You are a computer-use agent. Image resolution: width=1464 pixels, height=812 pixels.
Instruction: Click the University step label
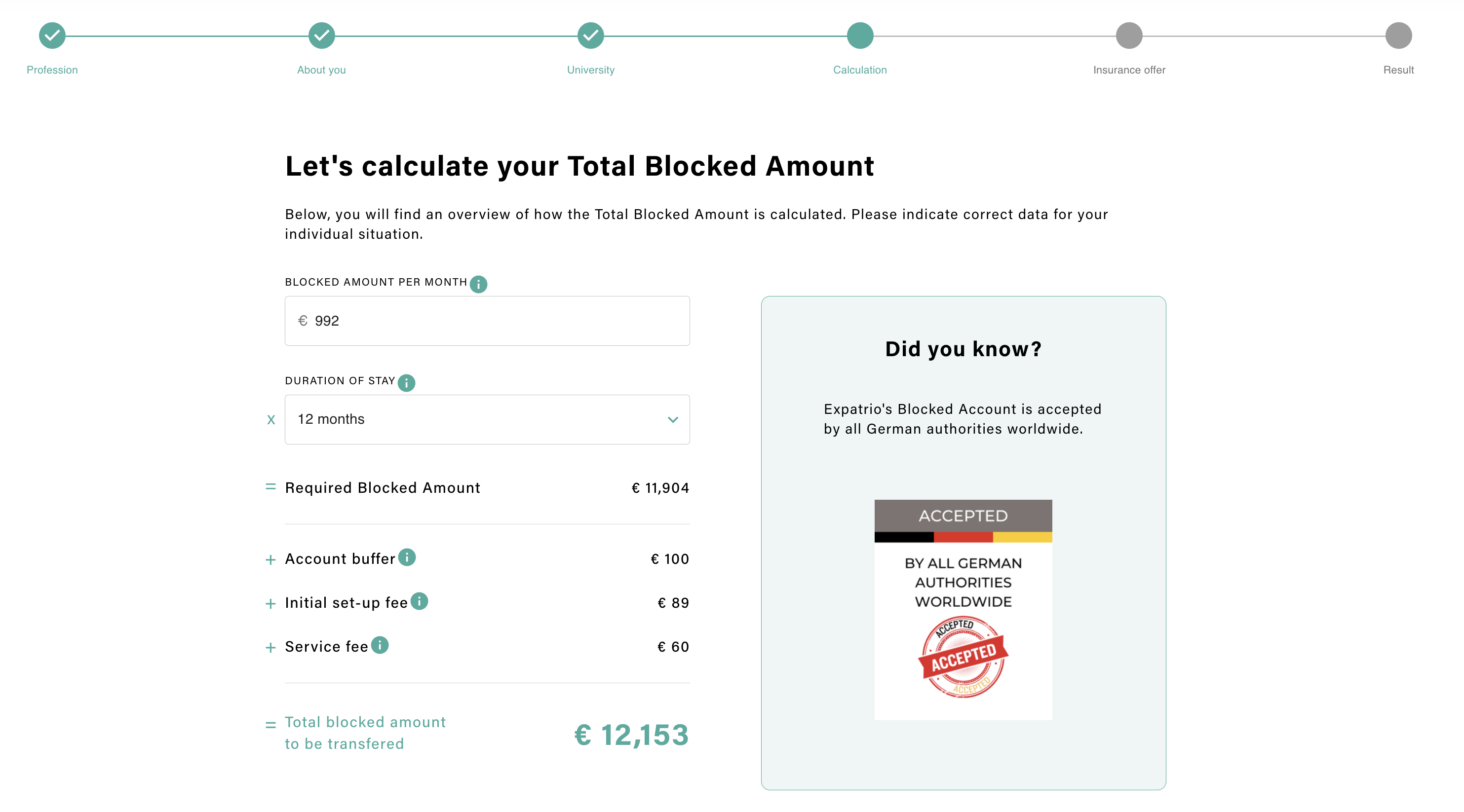tap(590, 70)
